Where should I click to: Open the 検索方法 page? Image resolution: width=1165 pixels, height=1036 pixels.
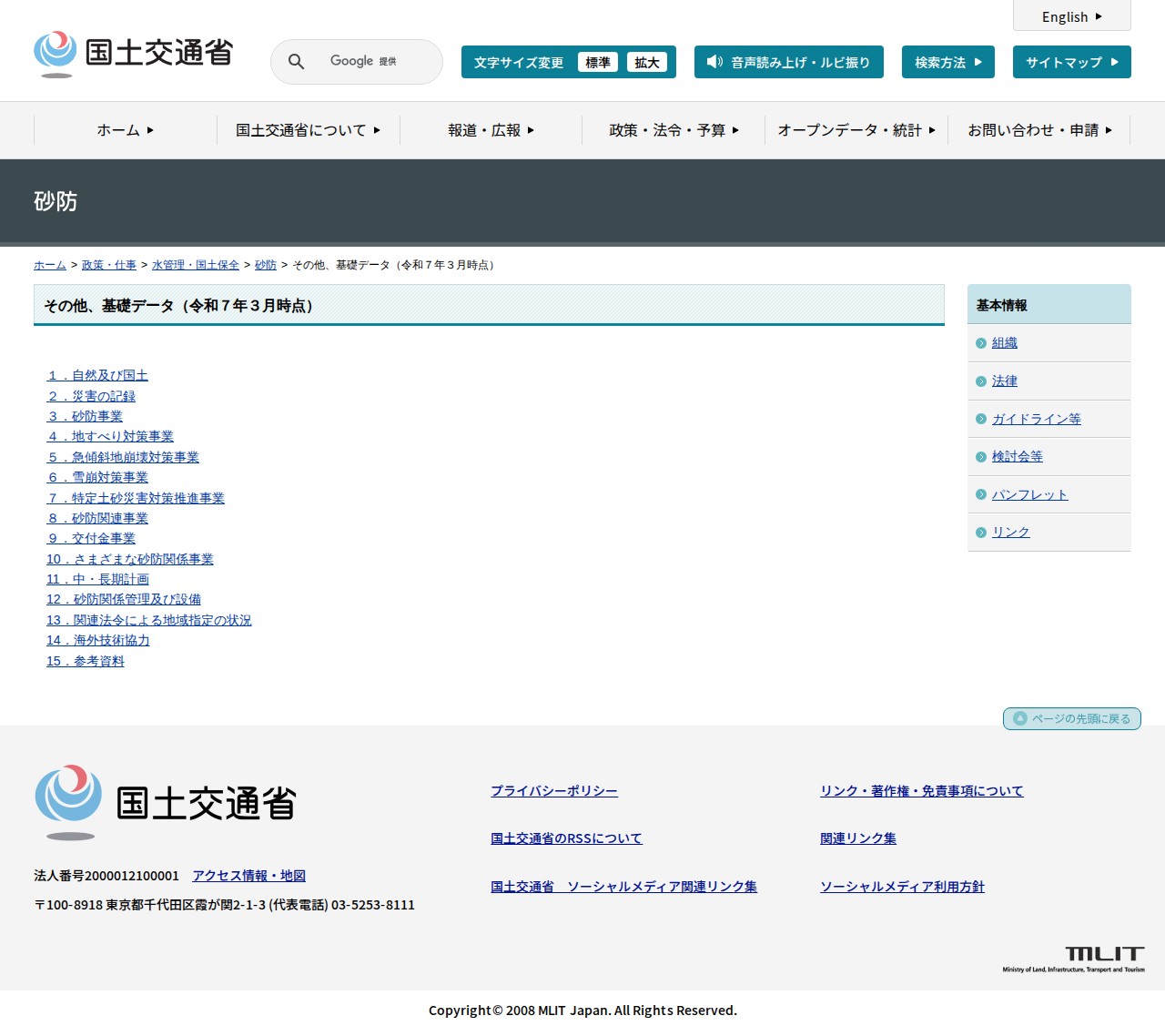[x=948, y=62]
